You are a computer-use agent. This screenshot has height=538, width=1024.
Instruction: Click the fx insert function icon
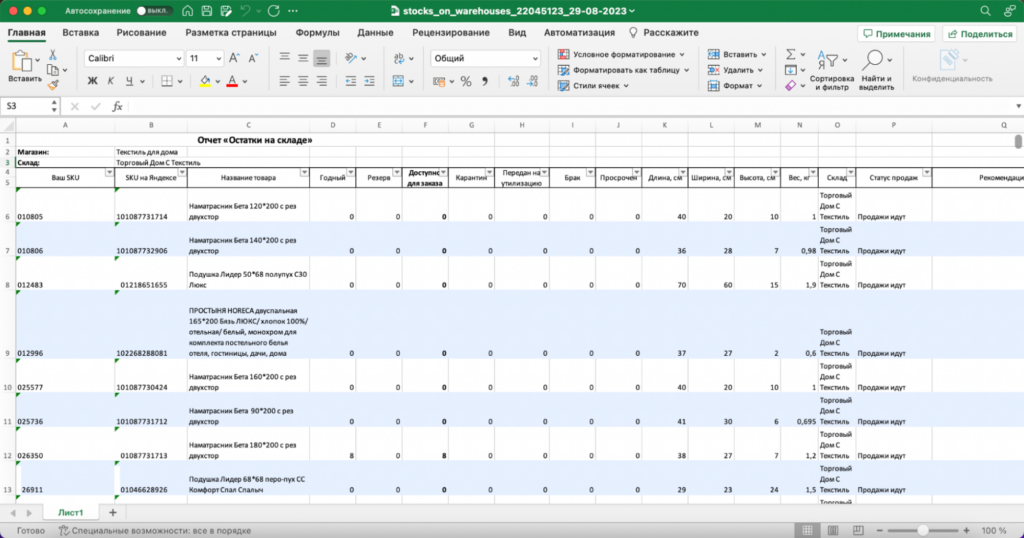point(117,106)
